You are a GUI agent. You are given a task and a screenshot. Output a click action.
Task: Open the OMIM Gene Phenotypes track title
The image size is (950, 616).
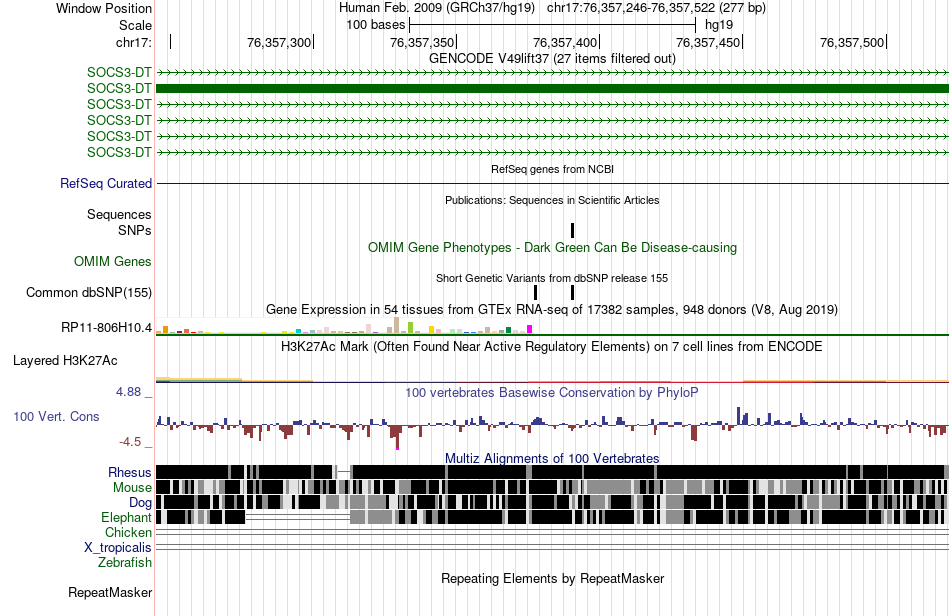[552, 248]
